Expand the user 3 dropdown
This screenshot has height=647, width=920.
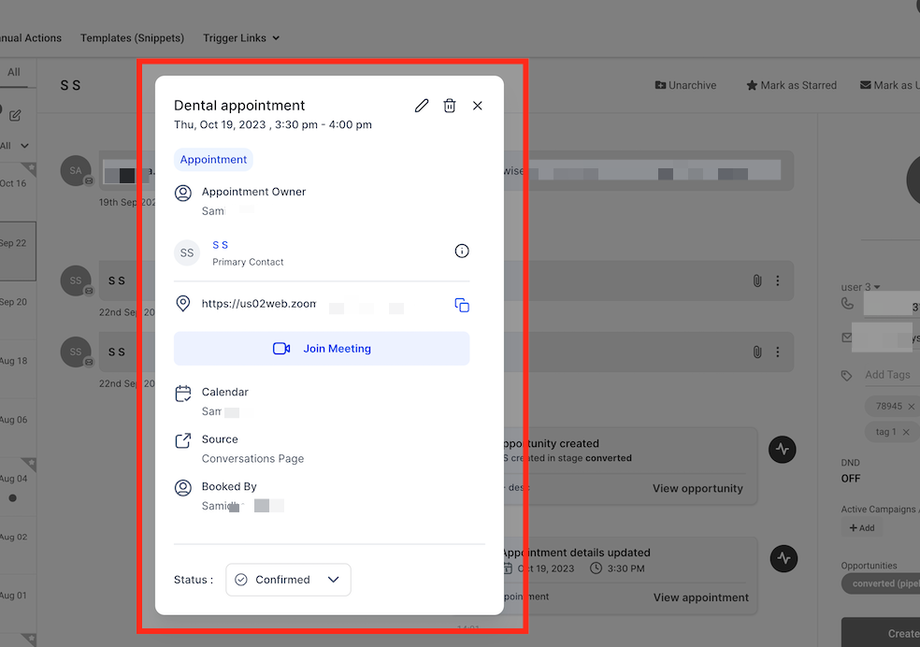coord(860,287)
